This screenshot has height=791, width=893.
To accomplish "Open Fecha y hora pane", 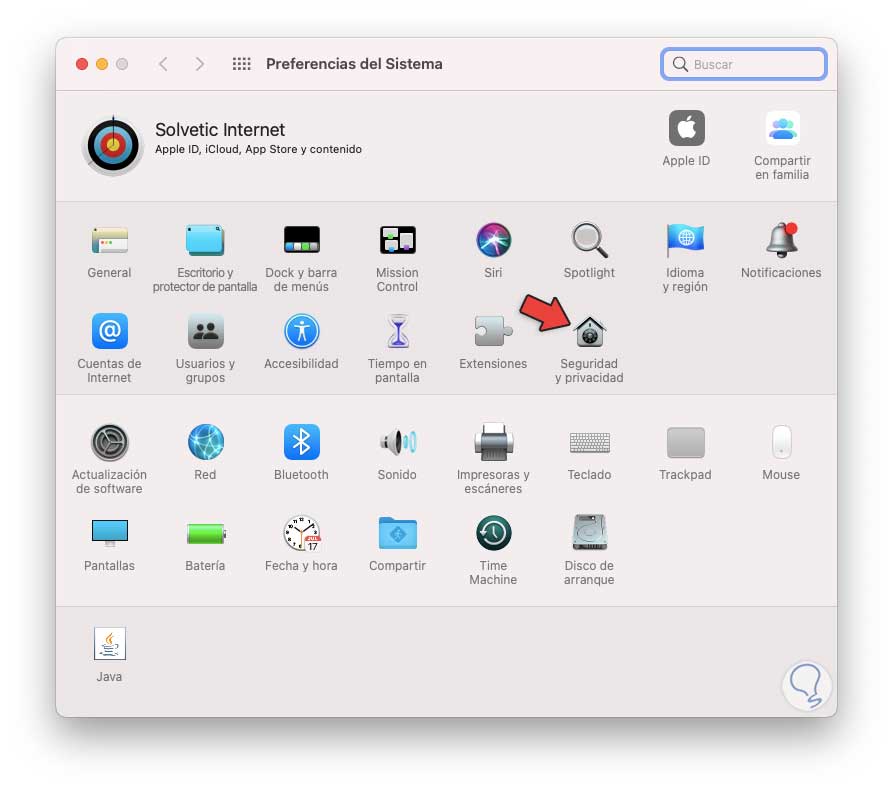I will [301, 533].
